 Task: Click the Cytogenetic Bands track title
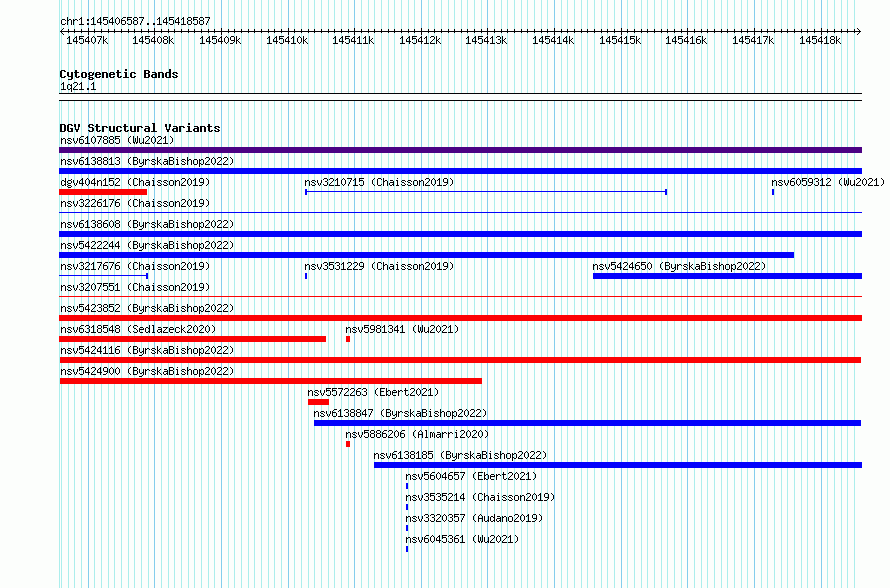coord(119,74)
